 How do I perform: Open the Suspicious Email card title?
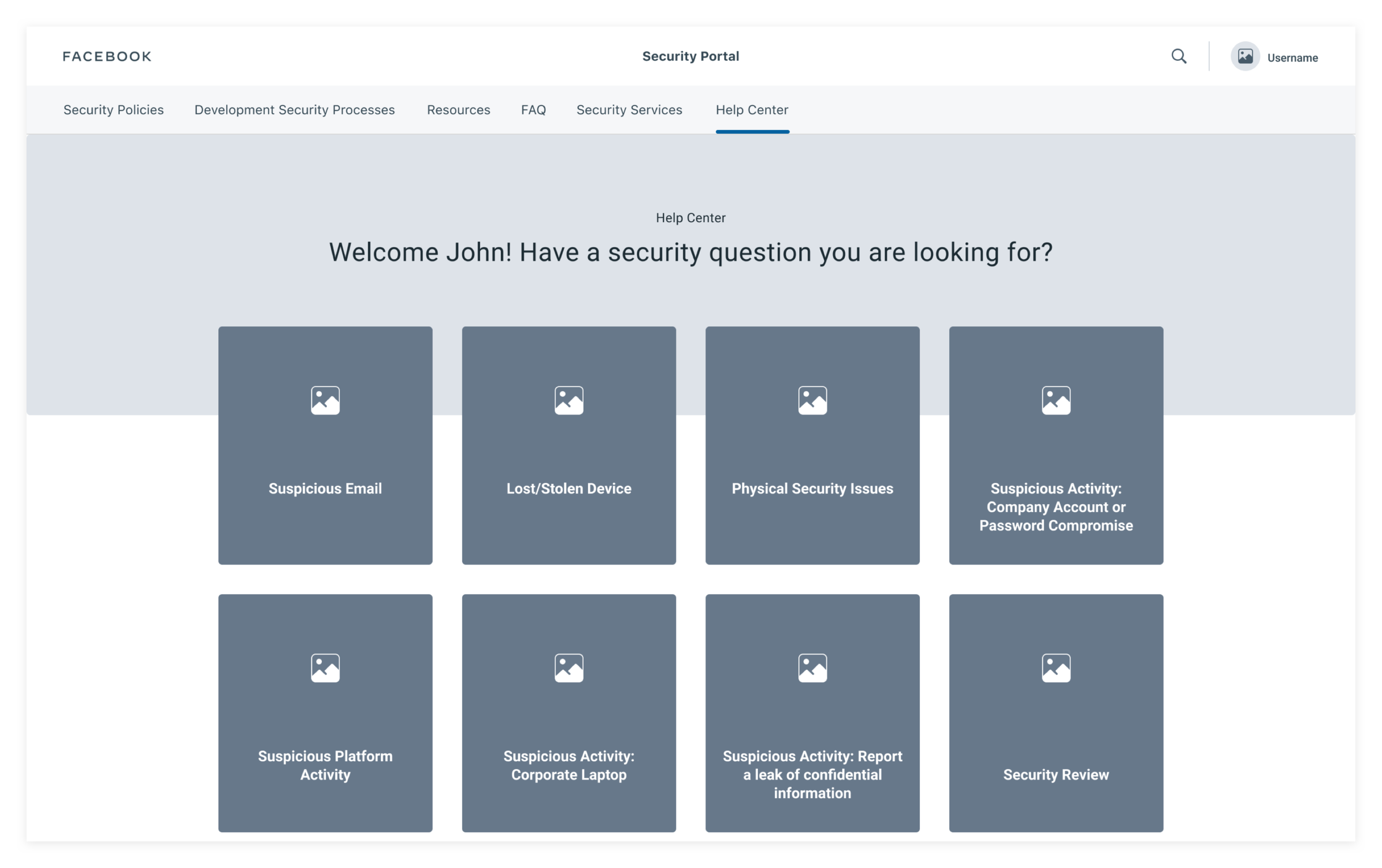(x=326, y=489)
